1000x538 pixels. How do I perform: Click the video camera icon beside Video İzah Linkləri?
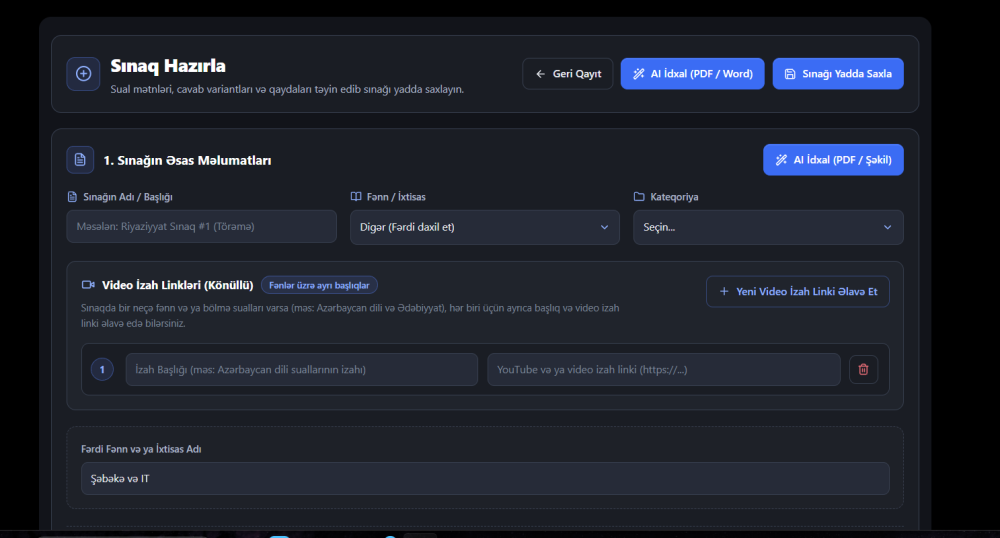[x=88, y=285]
